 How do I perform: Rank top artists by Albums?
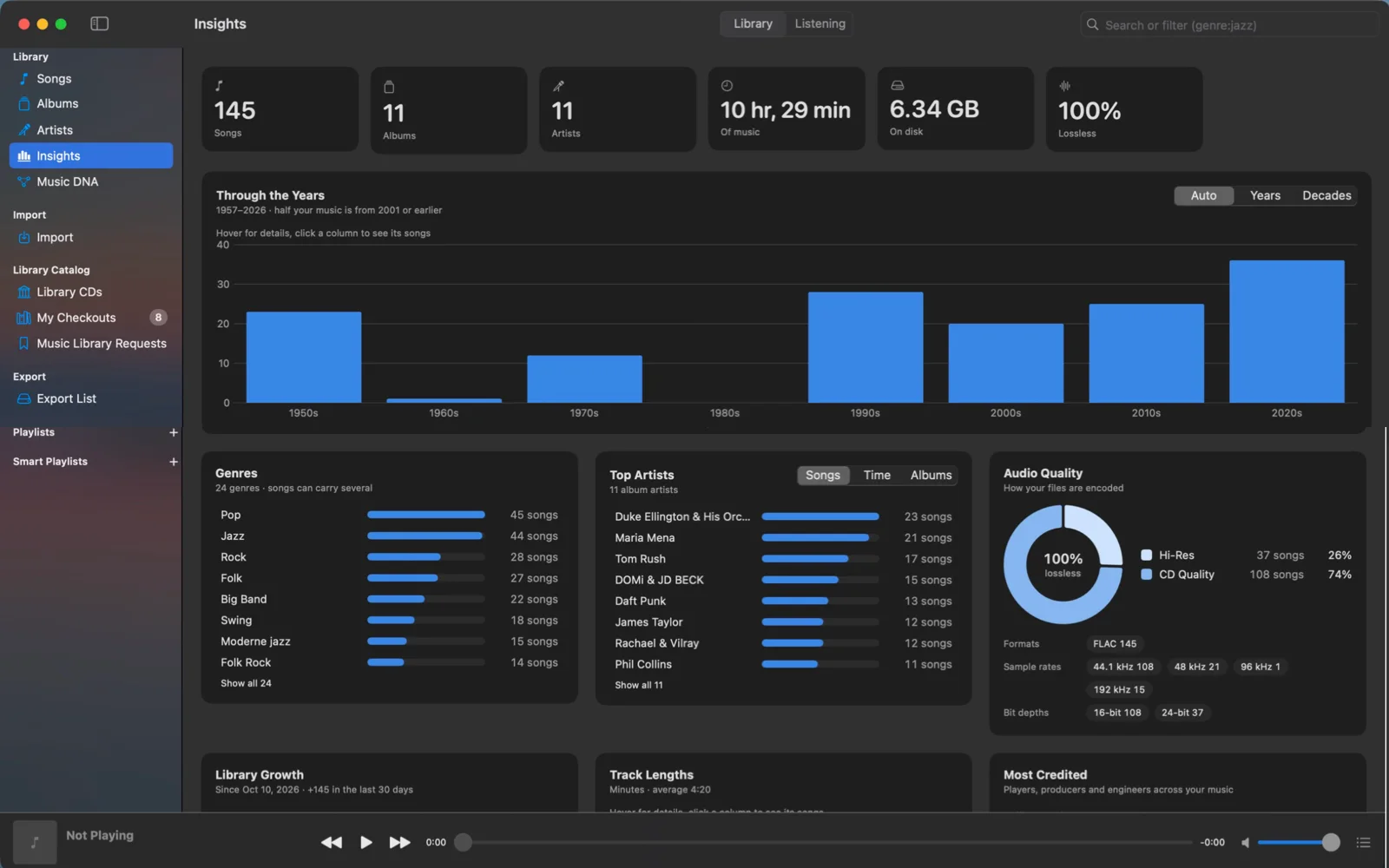point(931,476)
